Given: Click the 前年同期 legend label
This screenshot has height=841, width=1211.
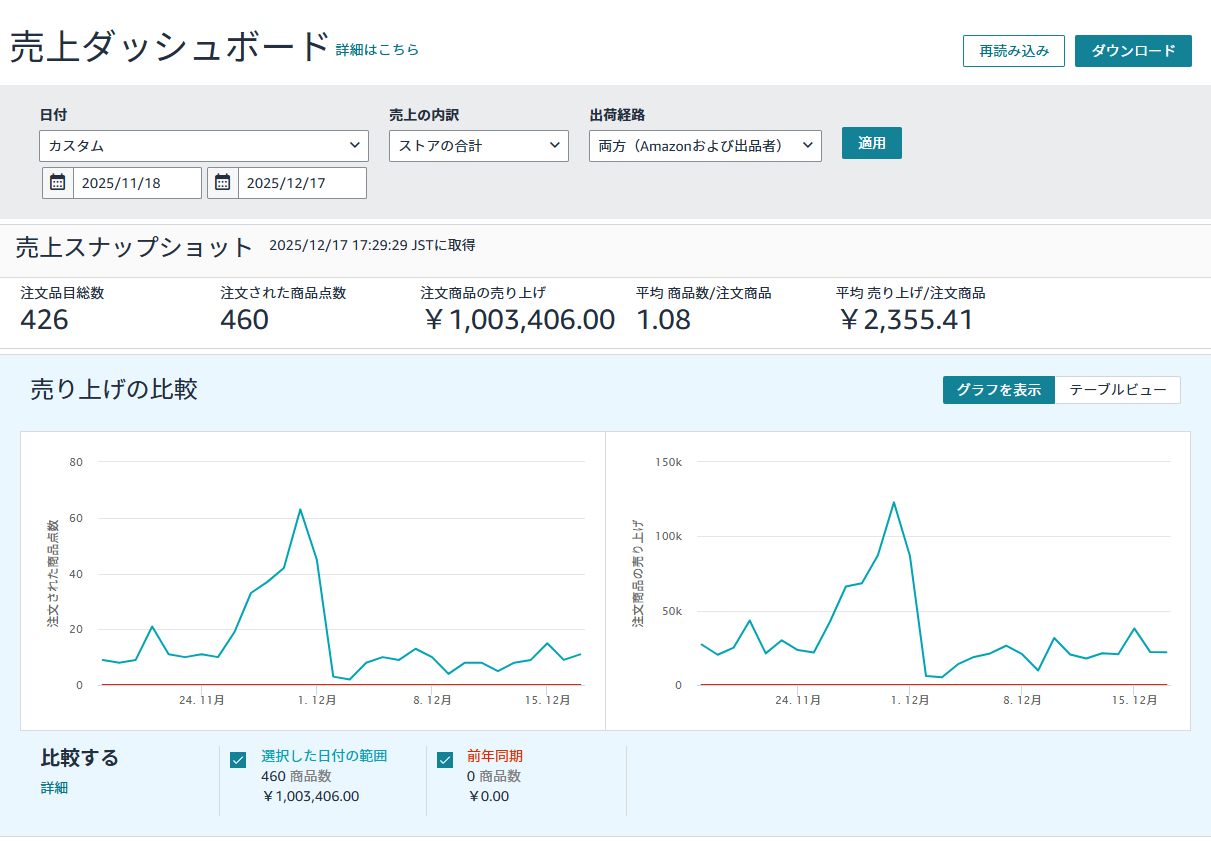Looking at the screenshot, I should point(494,756).
